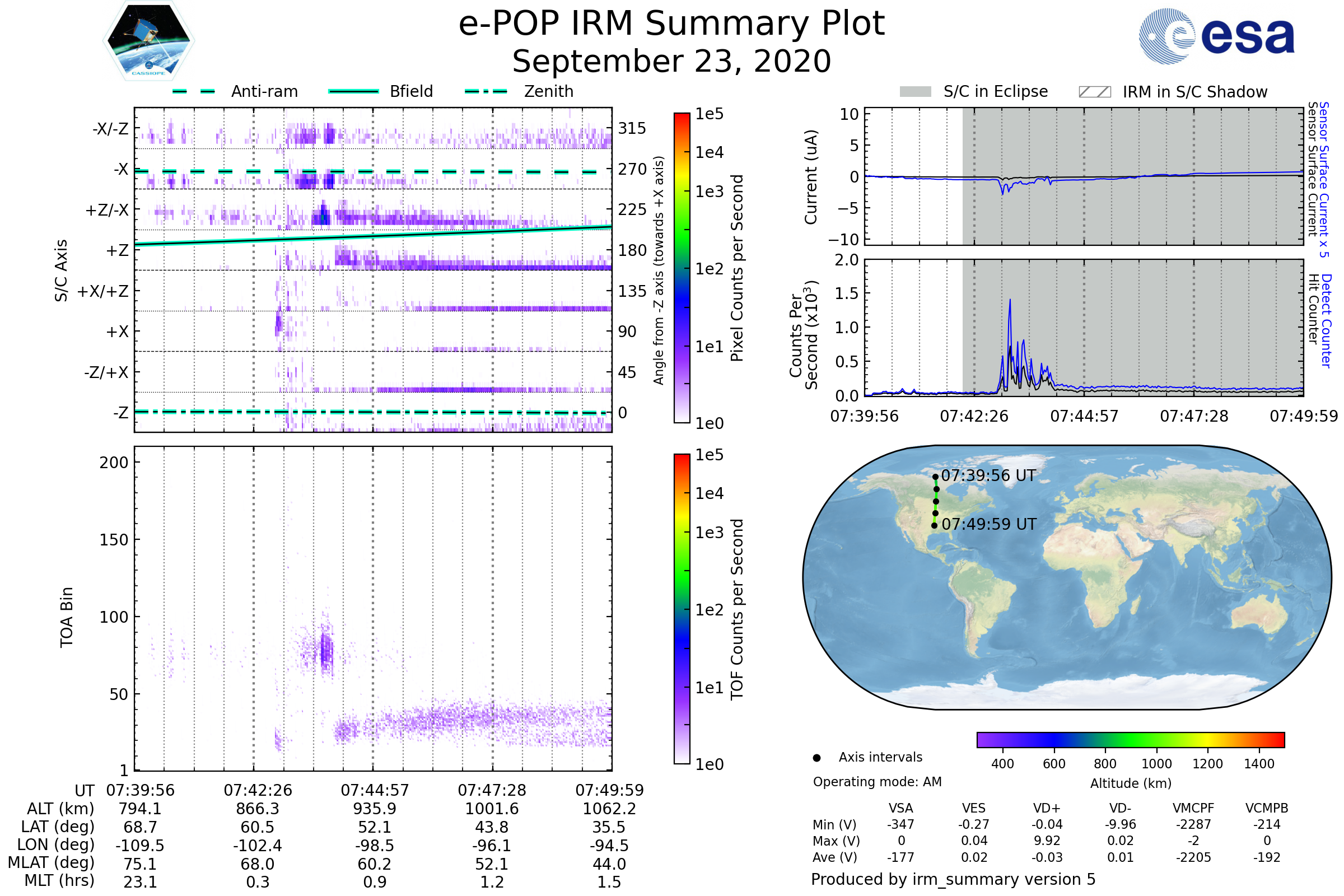Click the Operating mode: AM label
The height and width of the screenshot is (896, 1344).
point(877,782)
